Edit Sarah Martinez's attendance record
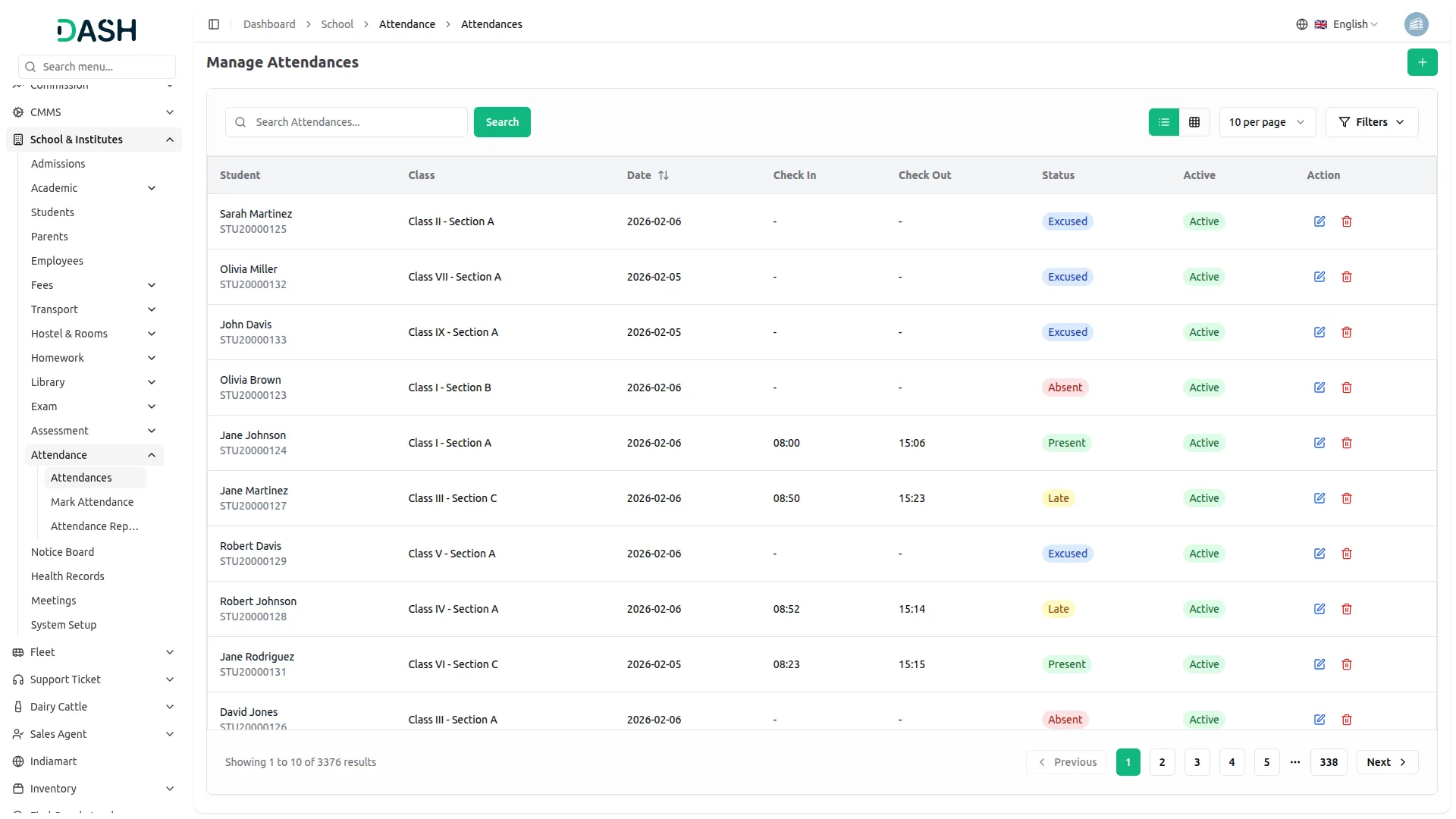The width and height of the screenshot is (1456, 819). click(x=1319, y=221)
